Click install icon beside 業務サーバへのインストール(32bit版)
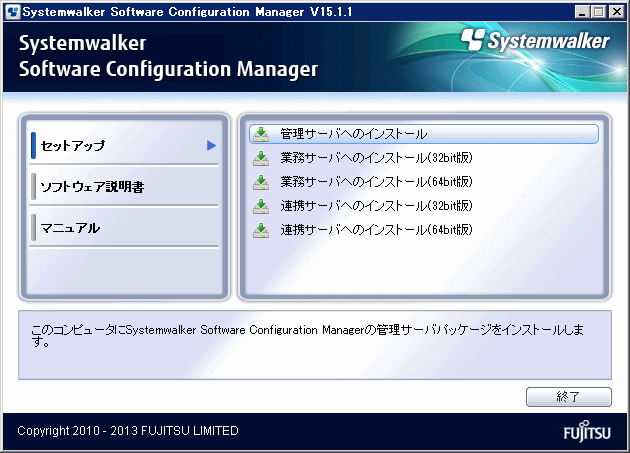The height and width of the screenshot is (453, 630). pos(261,158)
